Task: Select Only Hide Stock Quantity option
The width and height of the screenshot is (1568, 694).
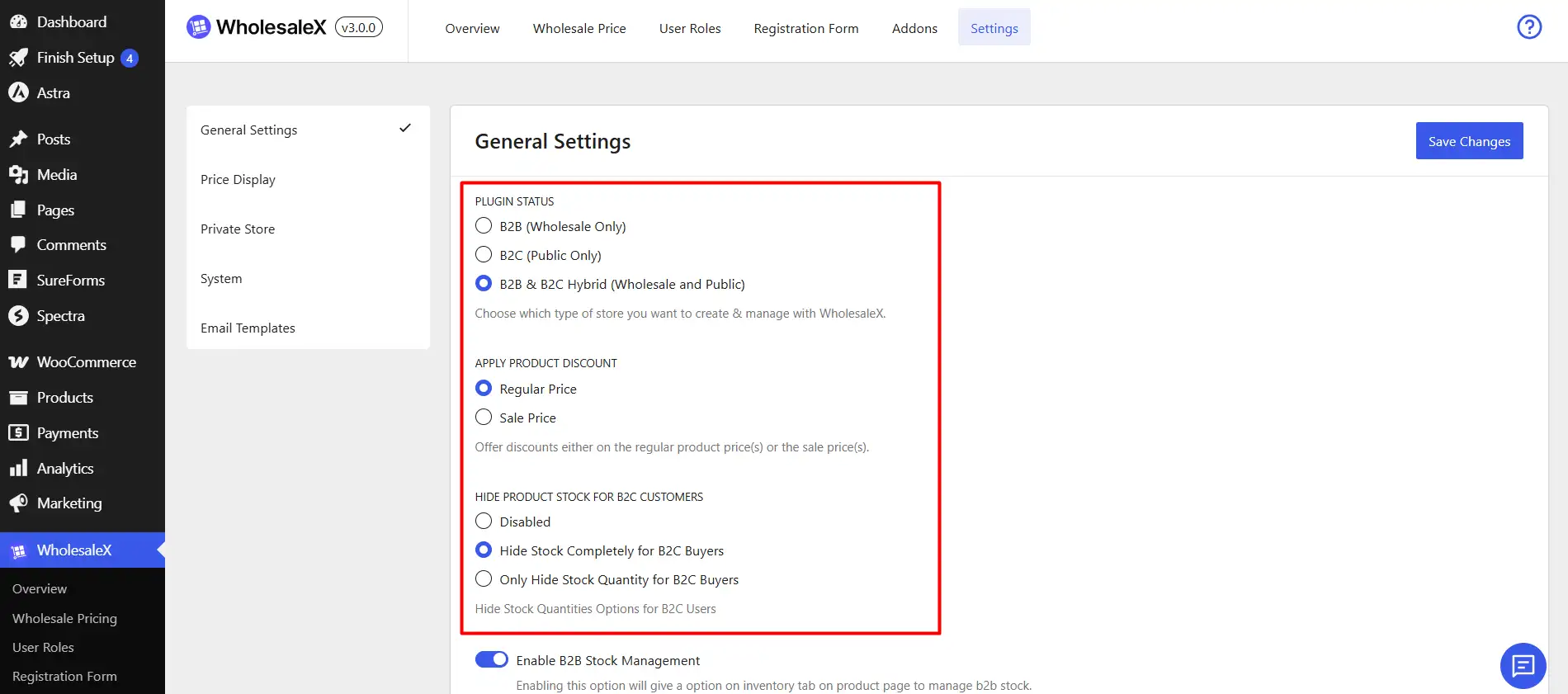Action: pyautogui.click(x=484, y=579)
